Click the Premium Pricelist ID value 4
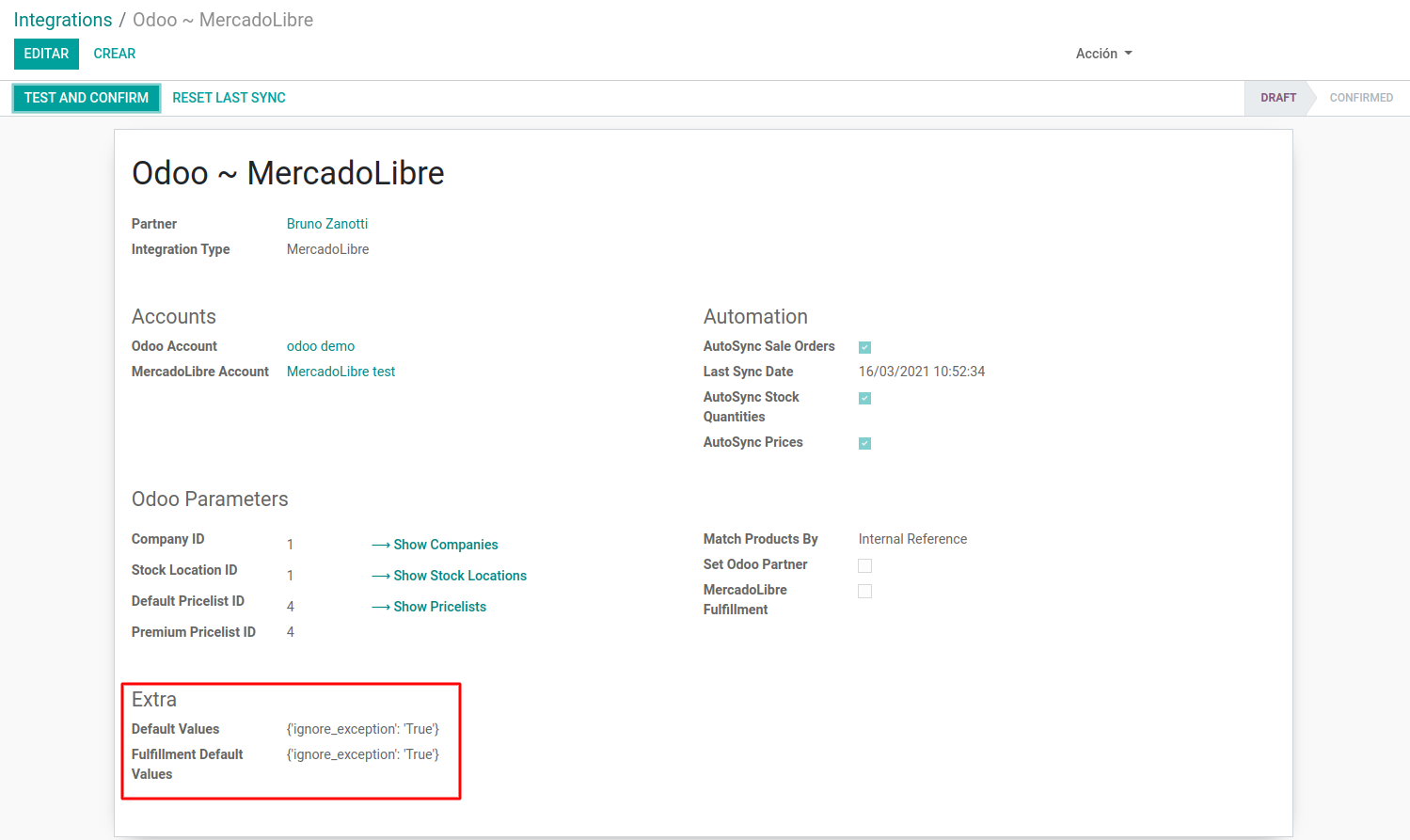 pos(291,632)
